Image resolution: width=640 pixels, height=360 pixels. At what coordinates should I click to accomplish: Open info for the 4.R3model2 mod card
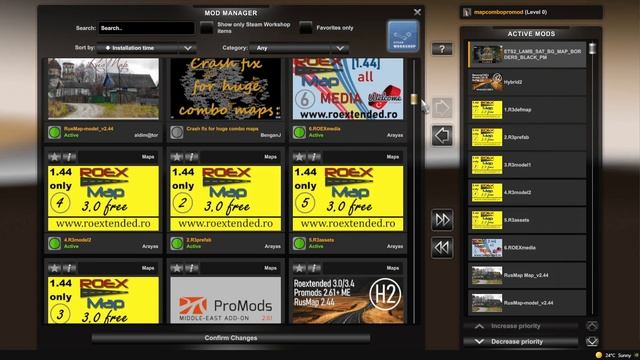pos(69,157)
